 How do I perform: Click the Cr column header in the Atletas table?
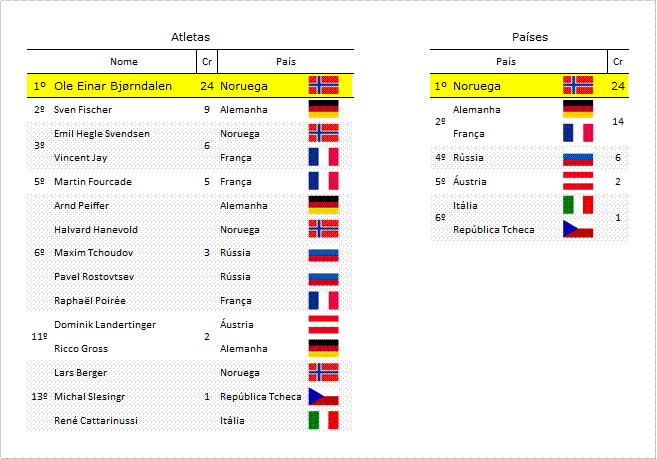207,62
